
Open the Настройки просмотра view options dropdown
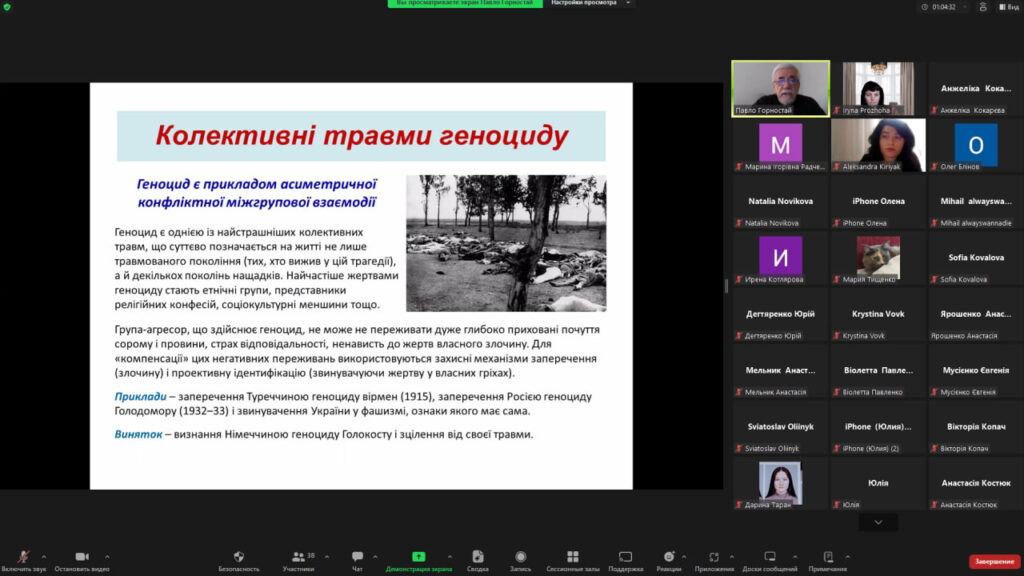click(x=591, y=4)
